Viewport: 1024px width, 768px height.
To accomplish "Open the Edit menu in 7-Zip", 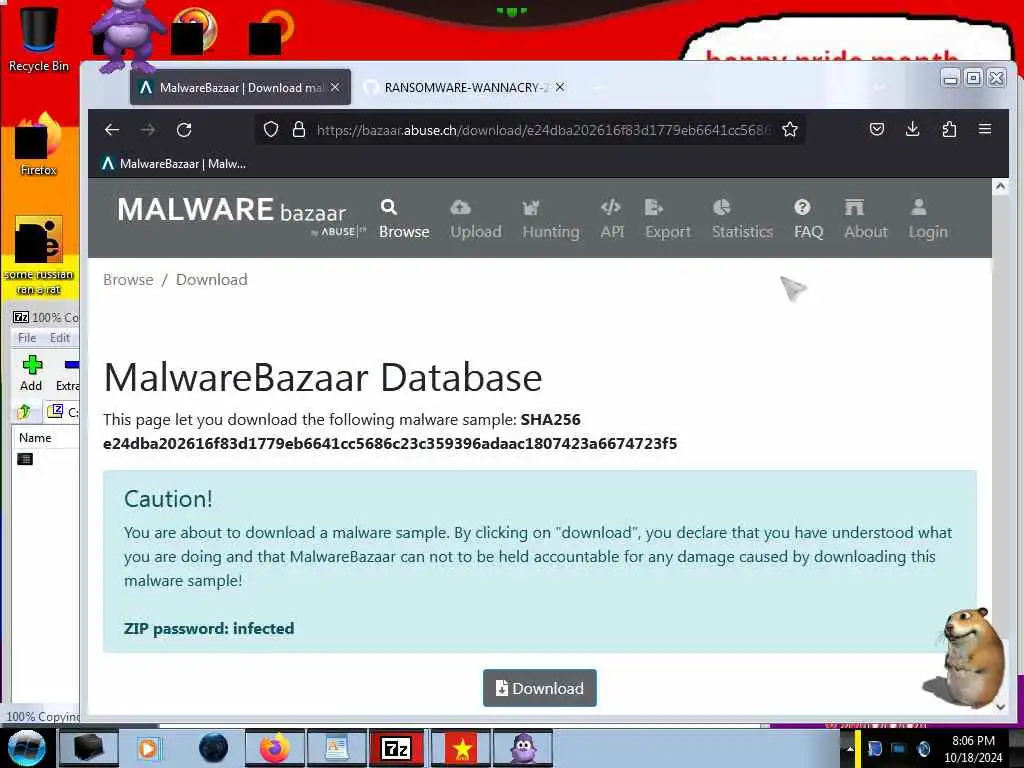I will point(59,338).
